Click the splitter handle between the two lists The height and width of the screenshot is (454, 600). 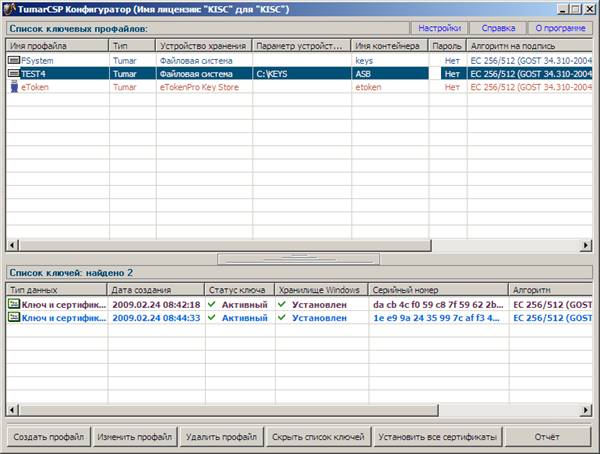click(300, 256)
